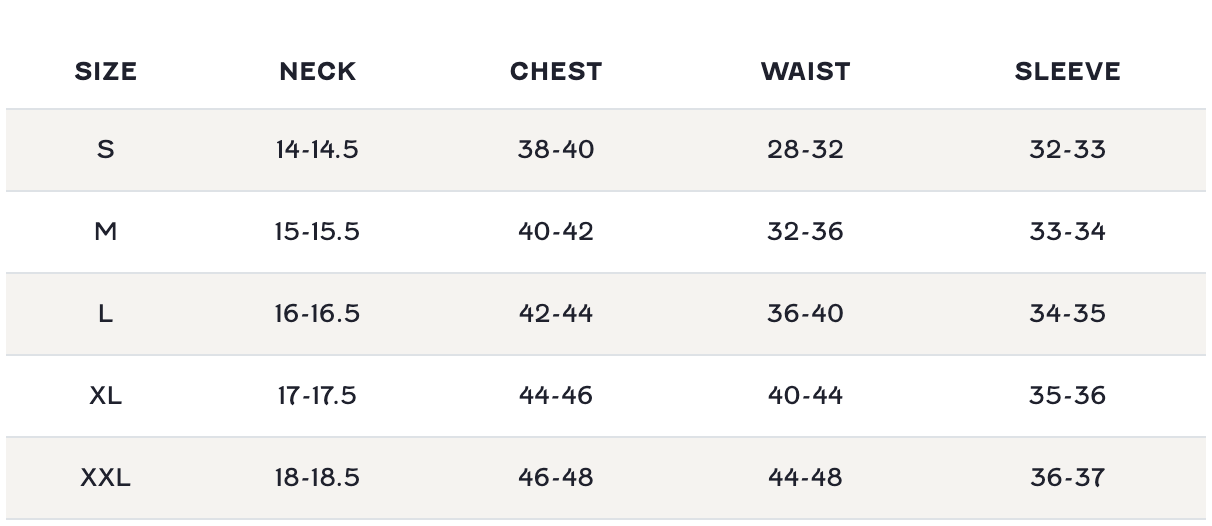Screen dimensions: 1212x526
Task: Click waist measurement 36-40
Action: point(805,314)
